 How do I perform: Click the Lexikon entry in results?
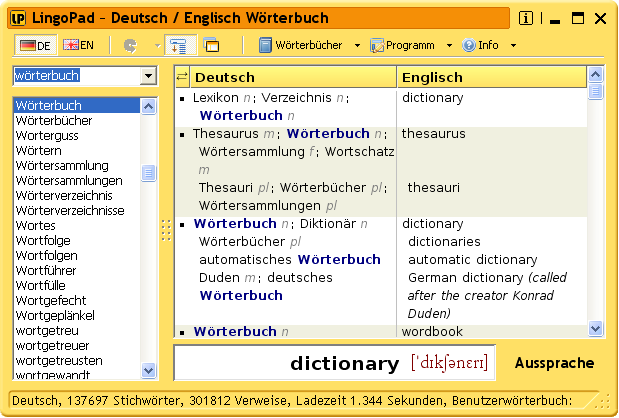point(216,97)
